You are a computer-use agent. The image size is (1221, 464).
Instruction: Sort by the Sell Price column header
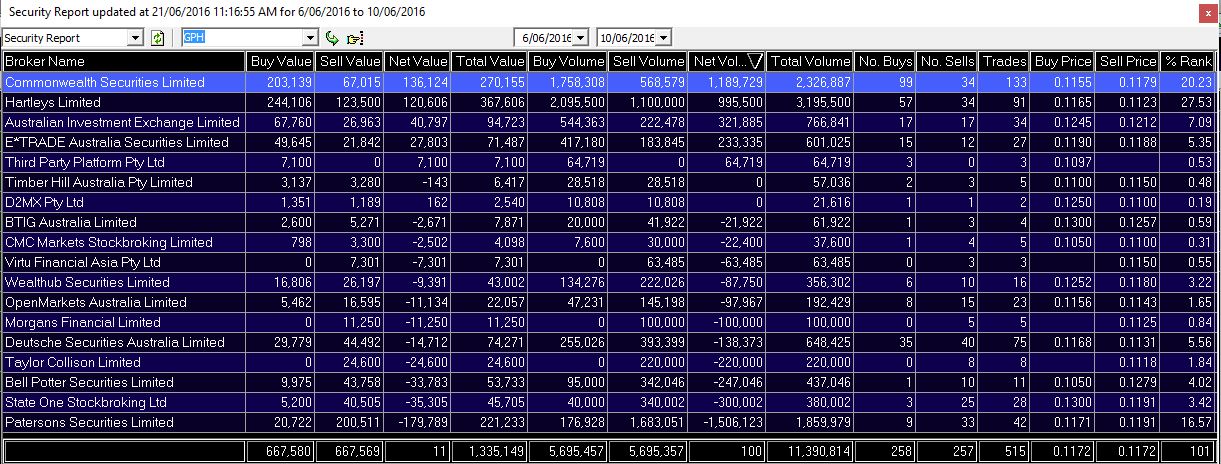[x=1128, y=61]
